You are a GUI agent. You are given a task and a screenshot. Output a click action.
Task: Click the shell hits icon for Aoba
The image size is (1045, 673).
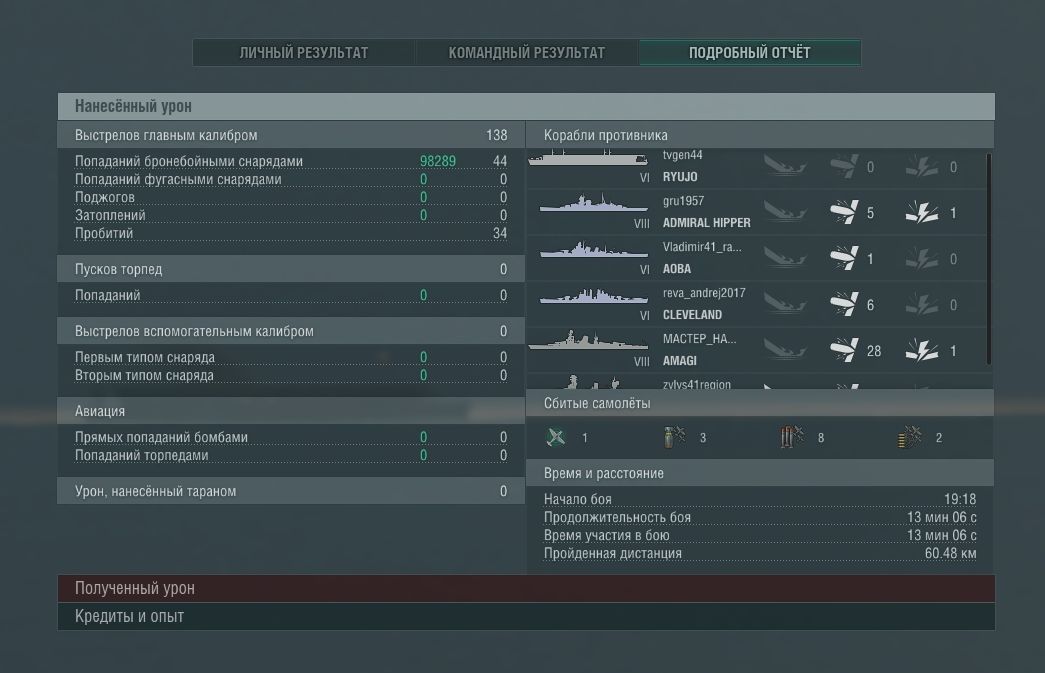pyautogui.click(x=844, y=259)
